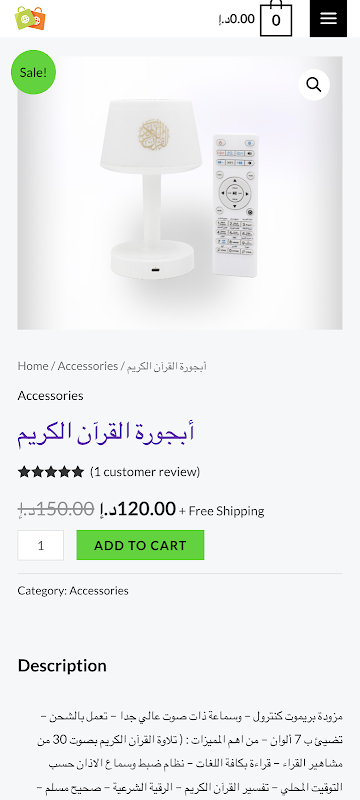
Task: Click the crossed-out 150.00 original price
Action: point(56,509)
